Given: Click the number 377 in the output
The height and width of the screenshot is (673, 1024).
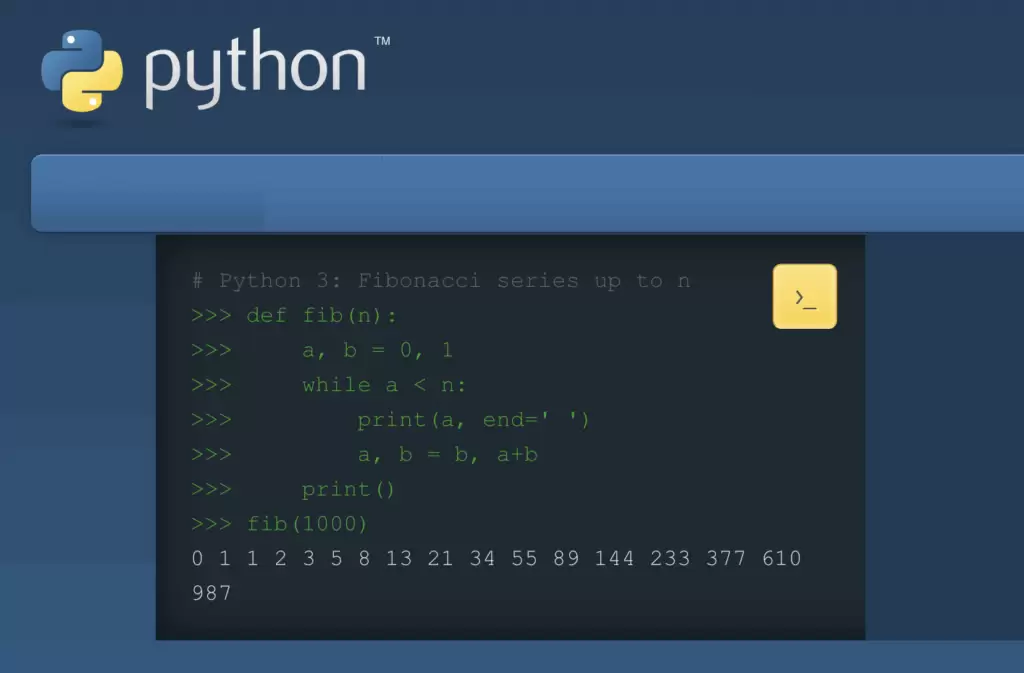Looking at the screenshot, I should (x=726, y=558).
